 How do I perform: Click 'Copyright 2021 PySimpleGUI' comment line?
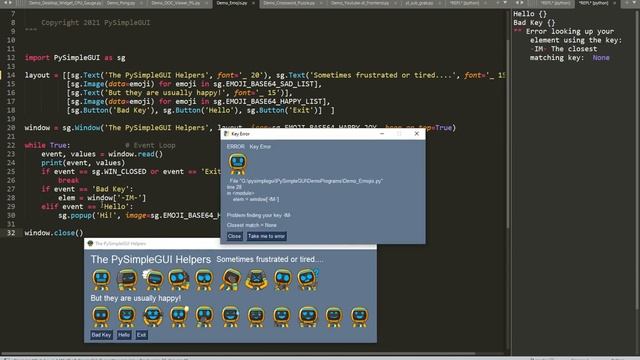pyautogui.click(x=96, y=22)
